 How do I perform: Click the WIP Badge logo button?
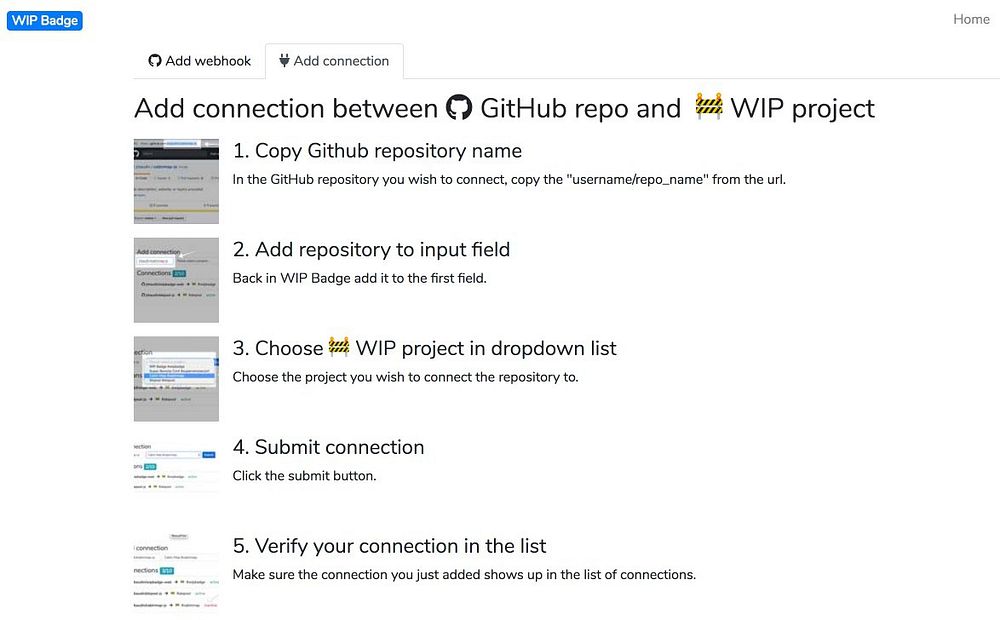pyautogui.click(x=44, y=20)
